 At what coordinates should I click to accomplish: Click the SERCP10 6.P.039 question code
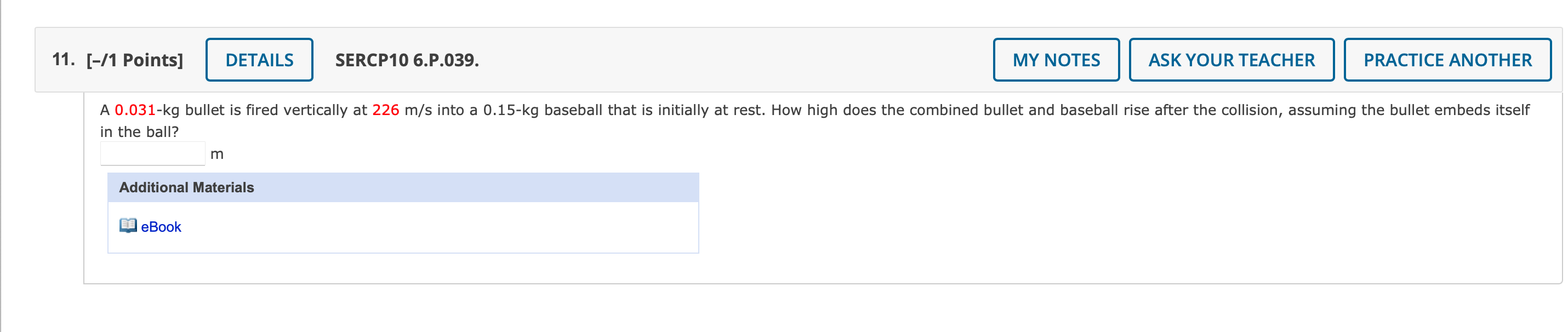click(407, 60)
